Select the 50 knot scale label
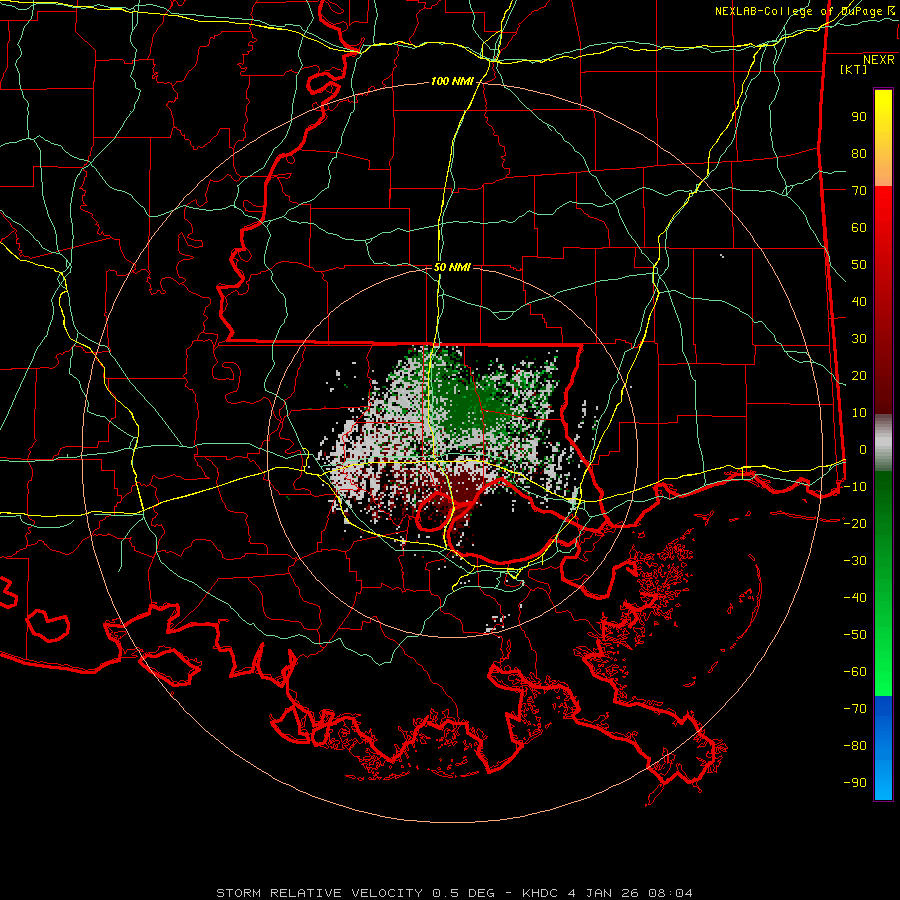The image size is (900, 900). tap(859, 265)
